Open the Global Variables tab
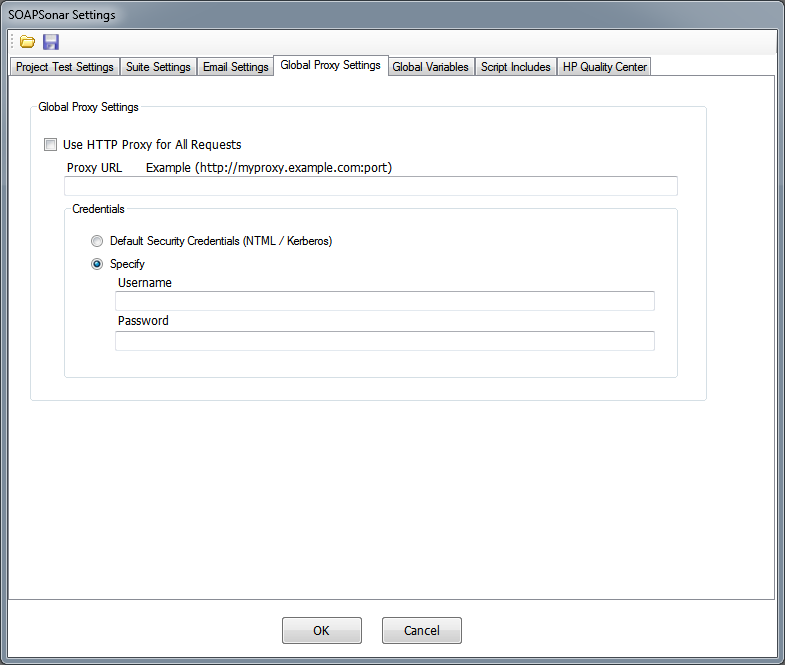 click(431, 67)
